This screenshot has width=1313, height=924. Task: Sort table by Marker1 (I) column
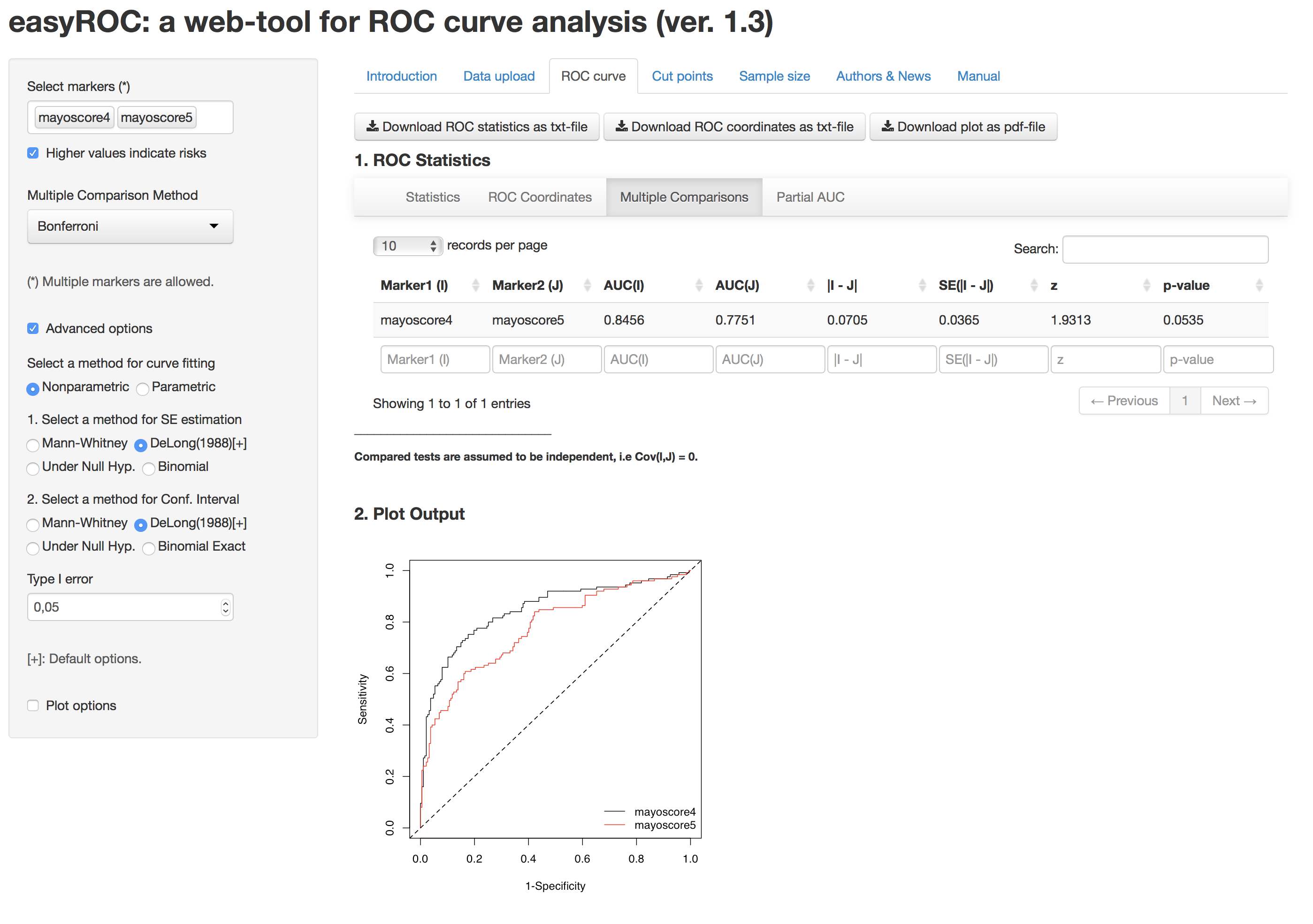(x=475, y=286)
